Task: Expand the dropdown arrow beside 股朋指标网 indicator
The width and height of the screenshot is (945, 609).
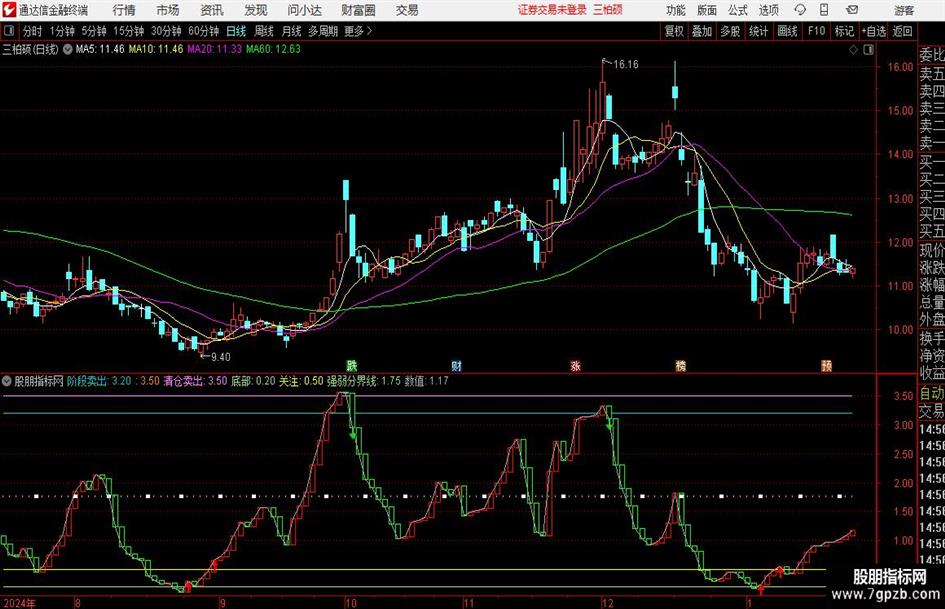Action: 7,381
